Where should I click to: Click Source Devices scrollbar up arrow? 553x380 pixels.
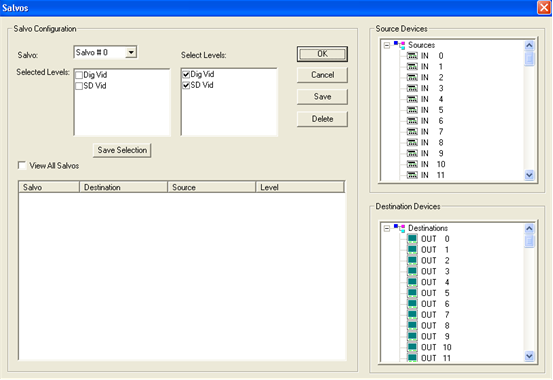pyautogui.click(x=529, y=46)
